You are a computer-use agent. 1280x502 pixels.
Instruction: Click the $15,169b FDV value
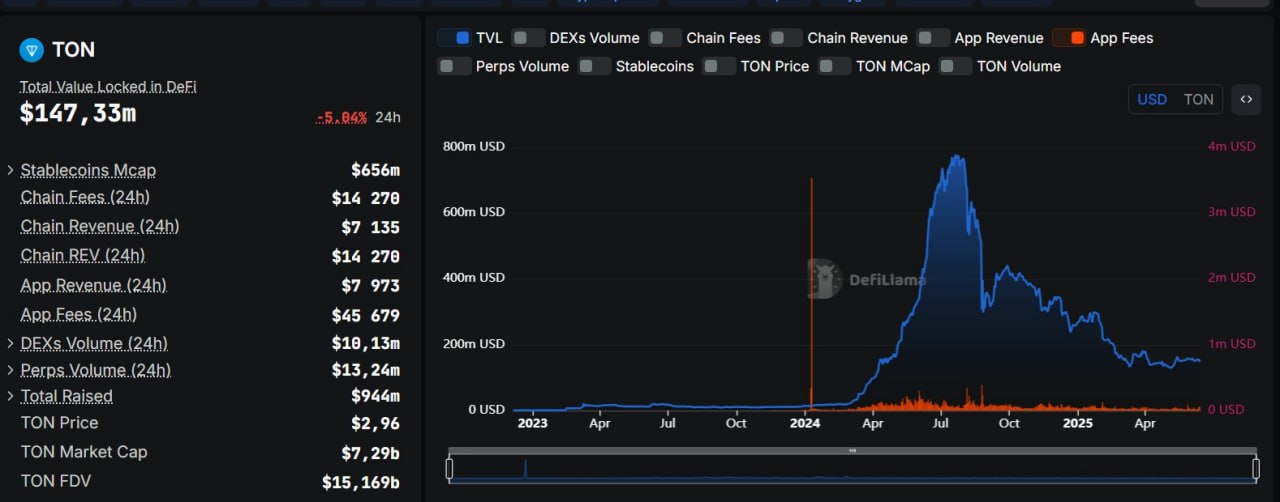click(361, 483)
